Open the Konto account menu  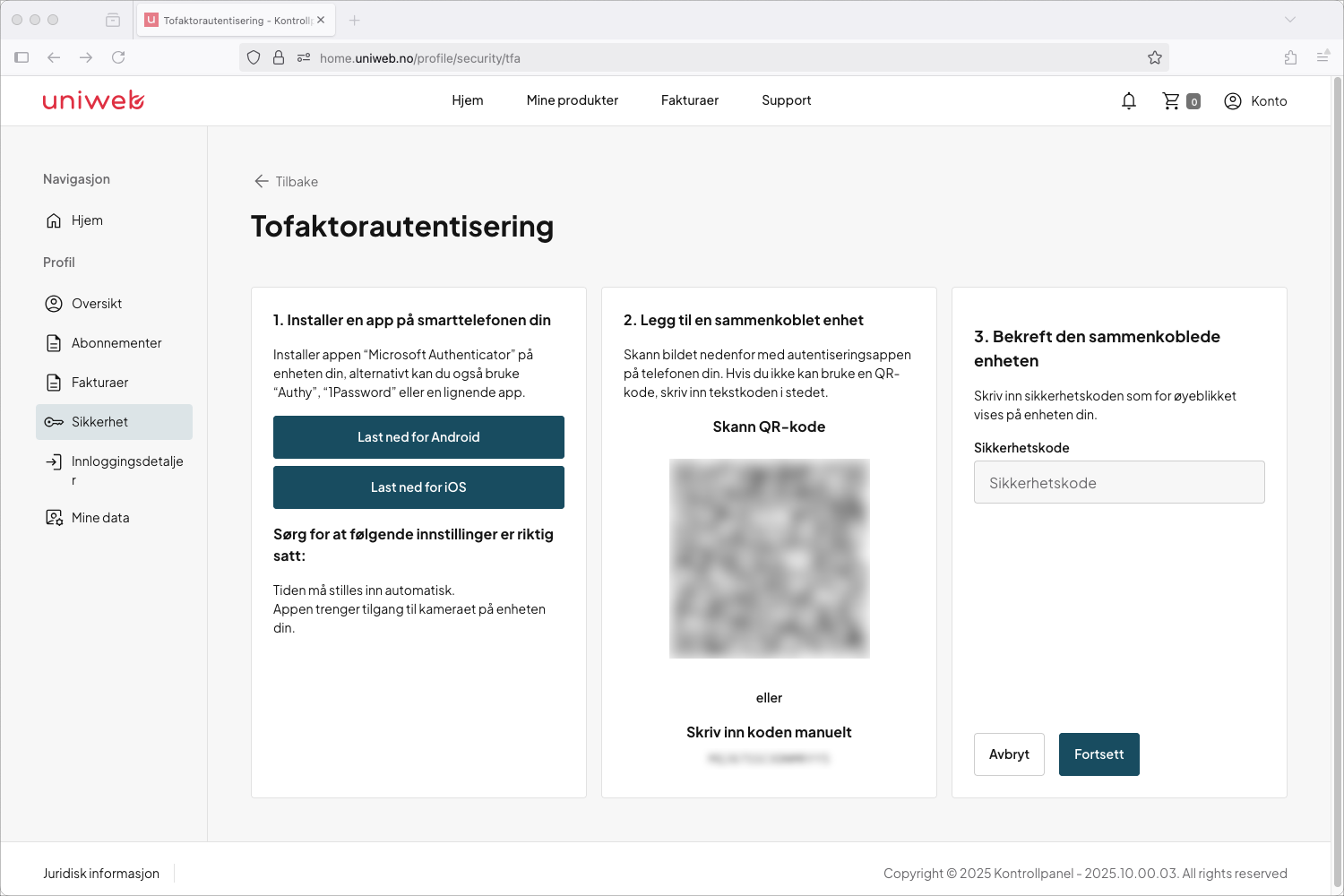click(1255, 101)
